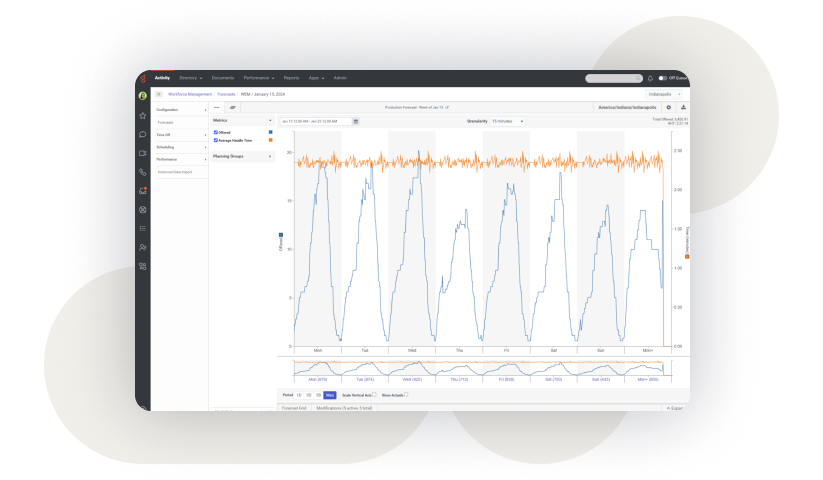Open the video camera sidebar icon
Viewport: 823px width, 480px height.
(142, 153)
